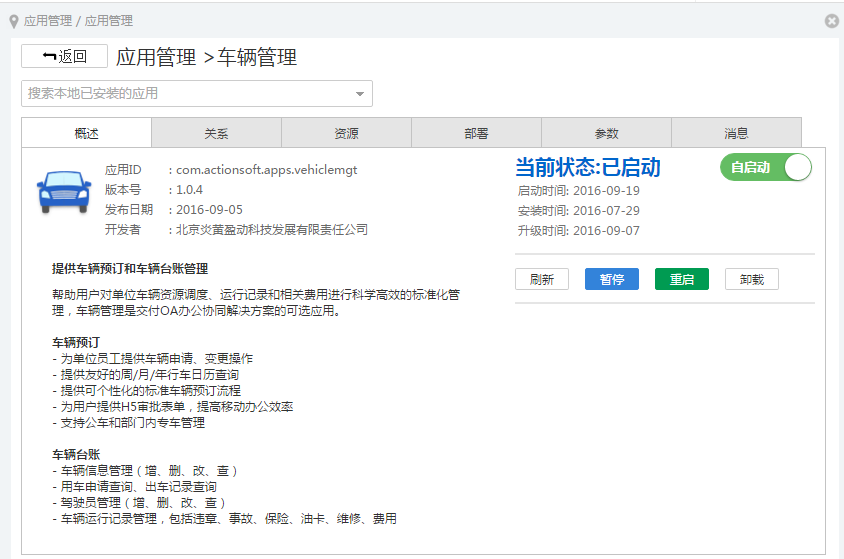
Task: Click line 为单位员工提供车辆申请、变更操作
Action: click(x=156, y=359)
